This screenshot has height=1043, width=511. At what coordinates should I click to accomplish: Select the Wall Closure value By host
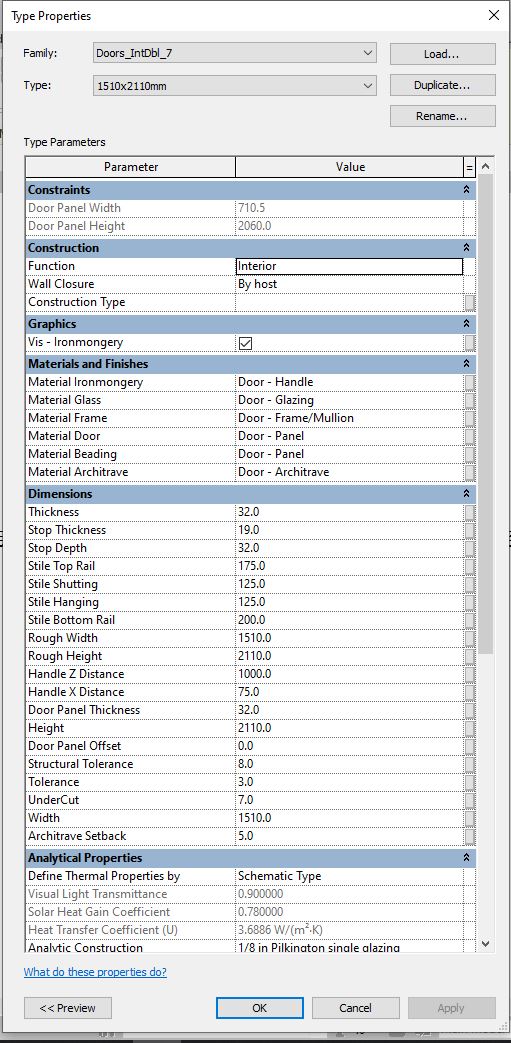click(349, 284)
